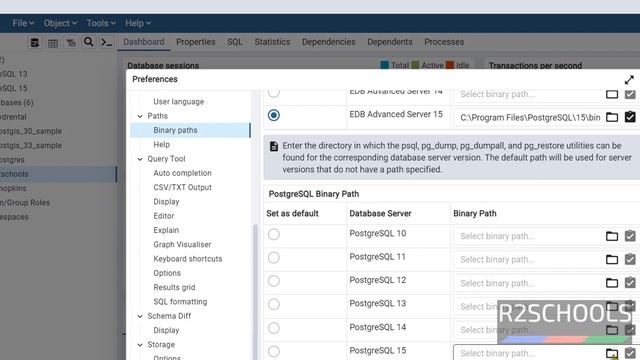Click the EDB Advanced Server 15 path field
Viewport: 640px width, 360px height.
529,118
